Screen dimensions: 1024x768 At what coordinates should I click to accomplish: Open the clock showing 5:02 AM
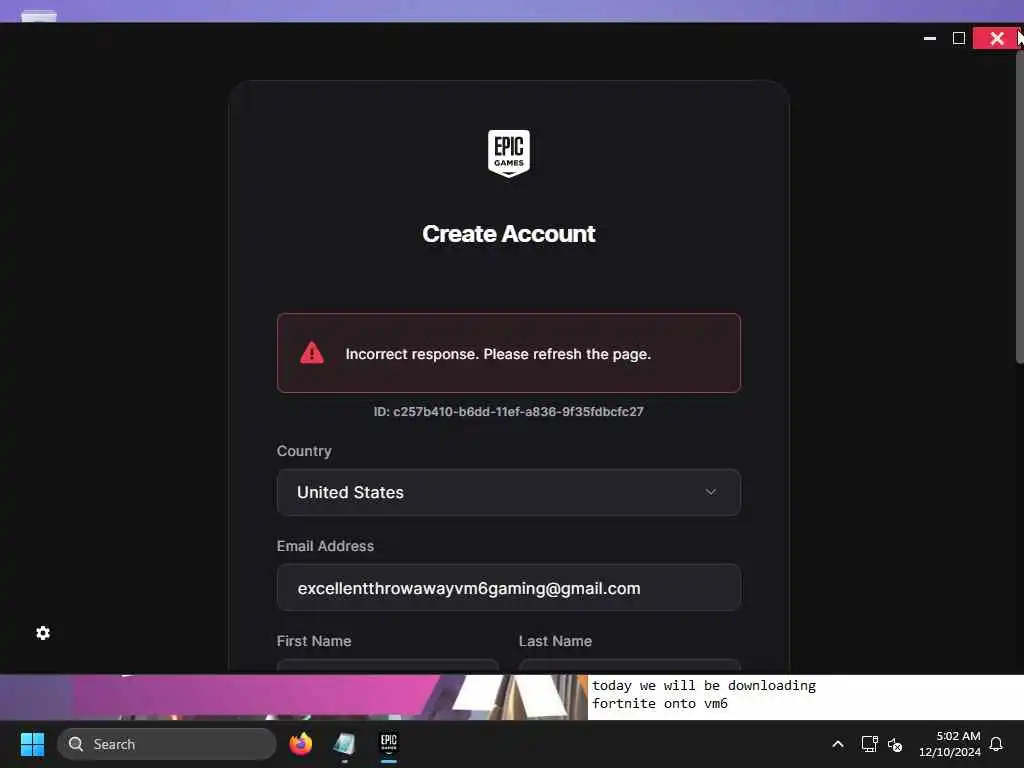point(950,744)
